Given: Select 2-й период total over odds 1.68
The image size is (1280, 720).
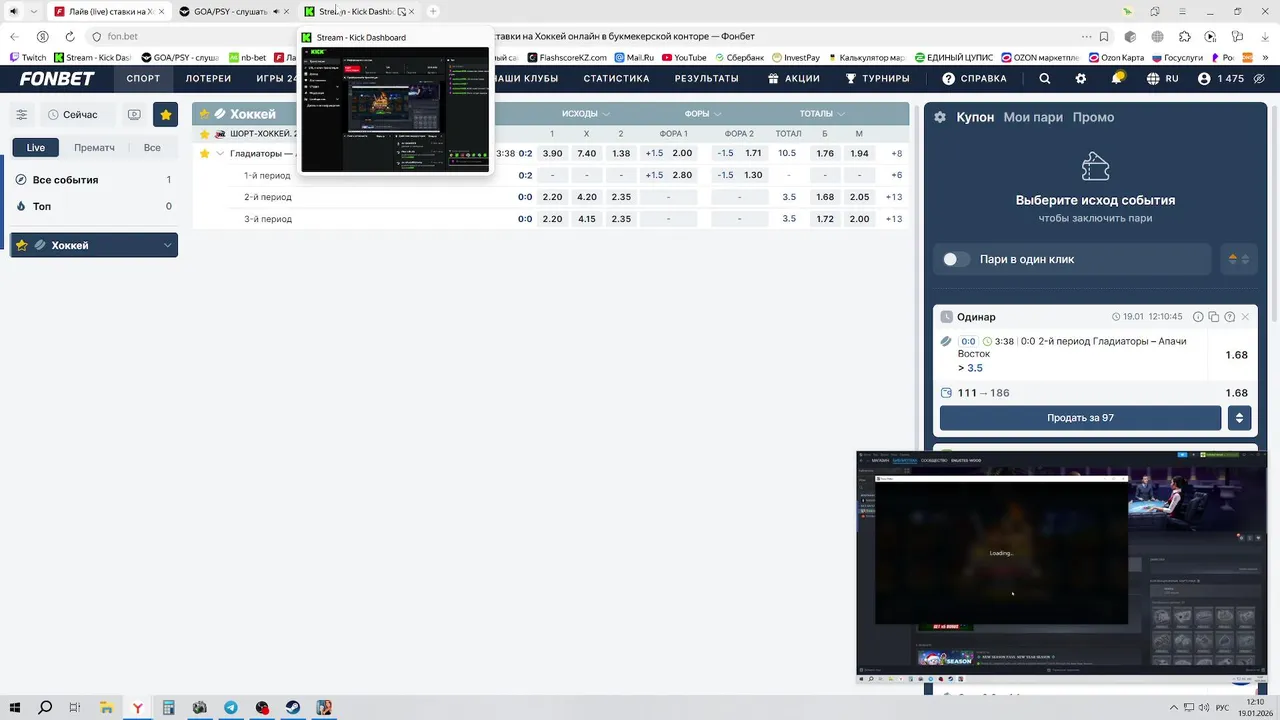Looking at the screenshot, I should point(825,197).
